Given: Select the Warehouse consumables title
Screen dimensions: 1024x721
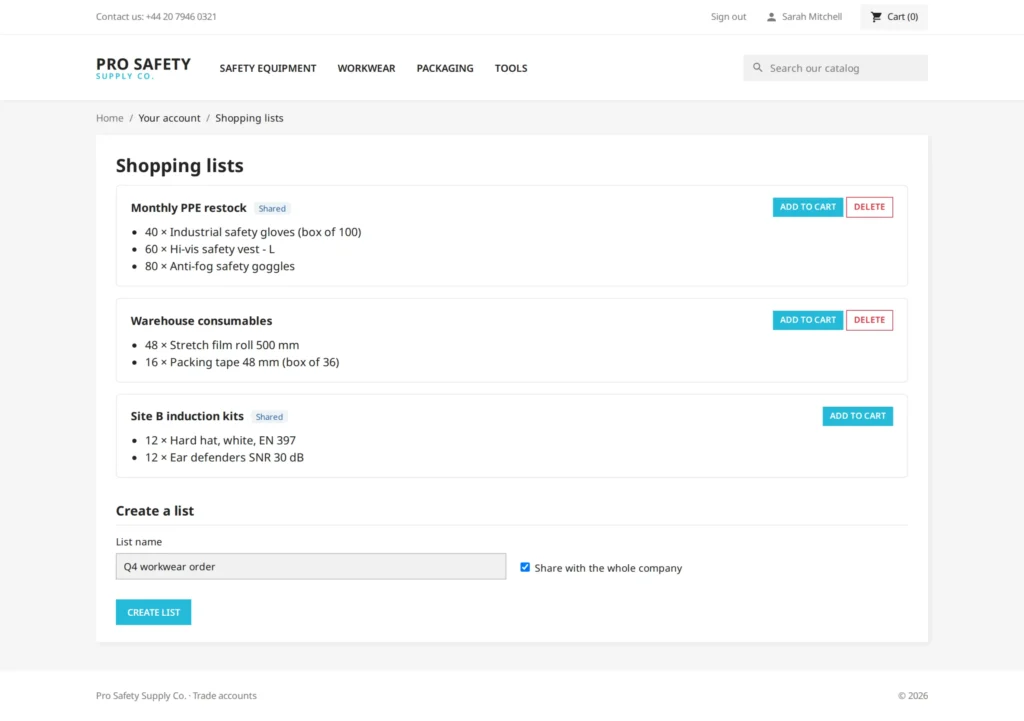Looking at the screenshot, I should pyautogui.click(x=201, y=321).
